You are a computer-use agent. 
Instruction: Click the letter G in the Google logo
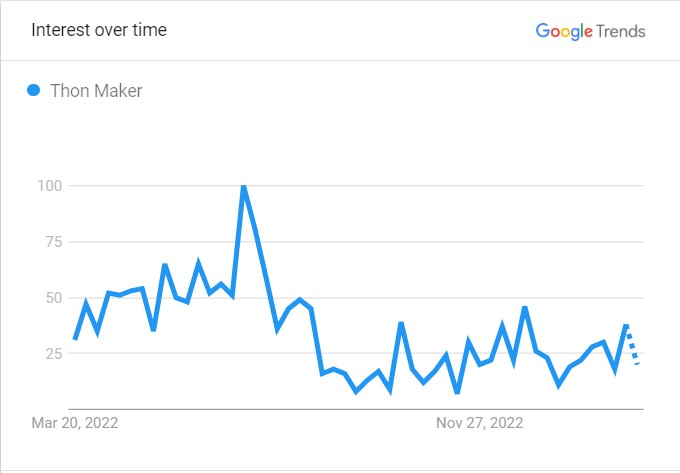coord(543,30)
